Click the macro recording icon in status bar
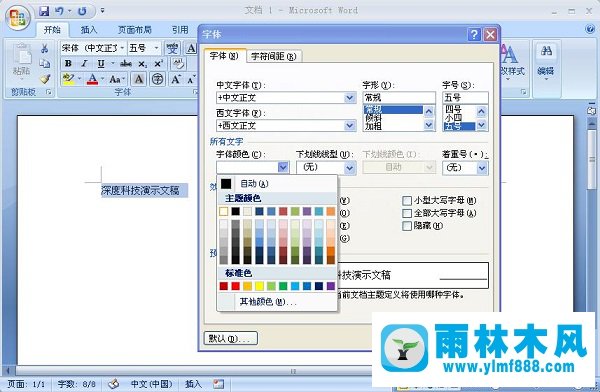The width and height of the screenshot is (600, 392). click(x=218, y=384)
